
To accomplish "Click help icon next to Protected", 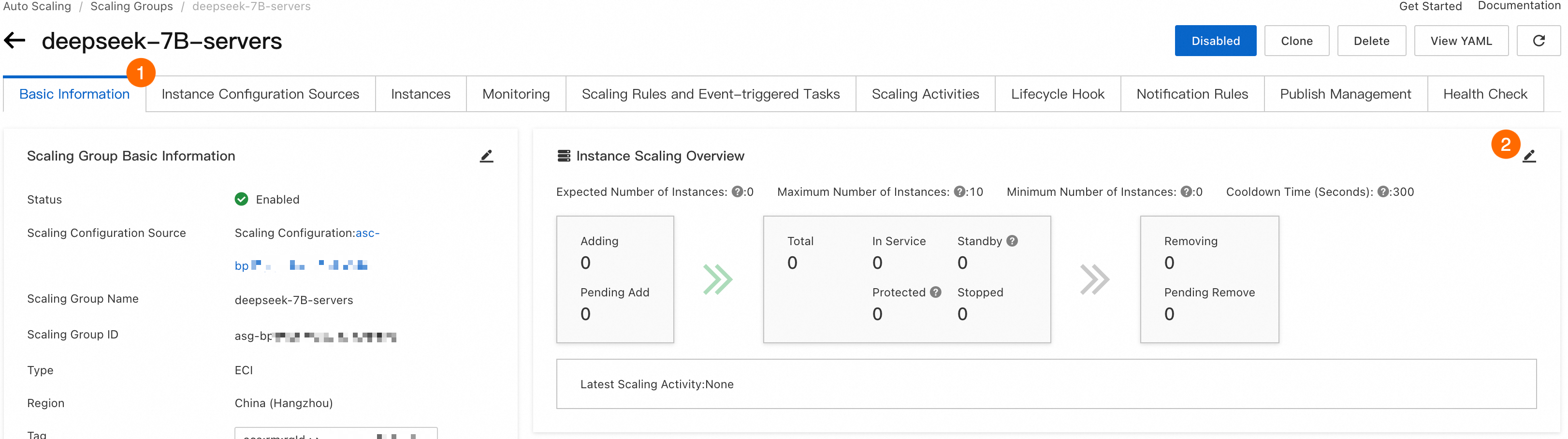I will click(936, 292).
